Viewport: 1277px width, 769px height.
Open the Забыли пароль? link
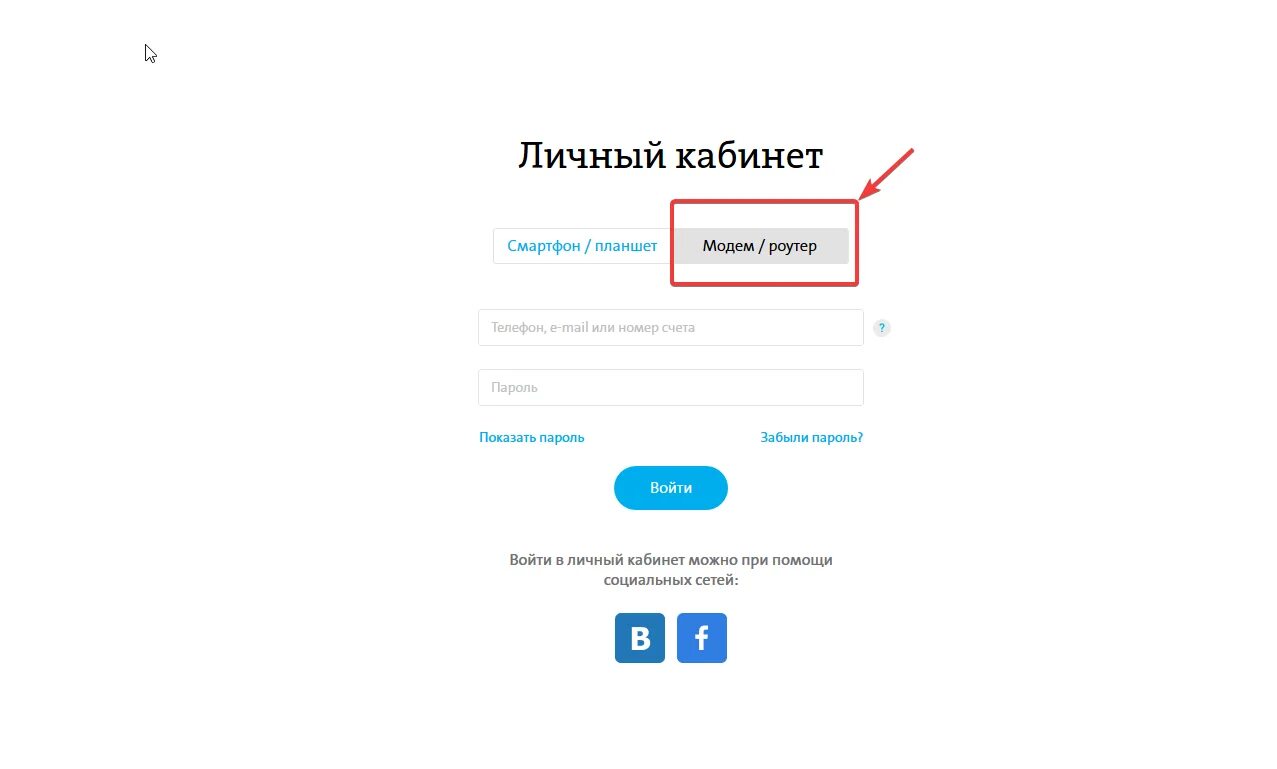811,437
